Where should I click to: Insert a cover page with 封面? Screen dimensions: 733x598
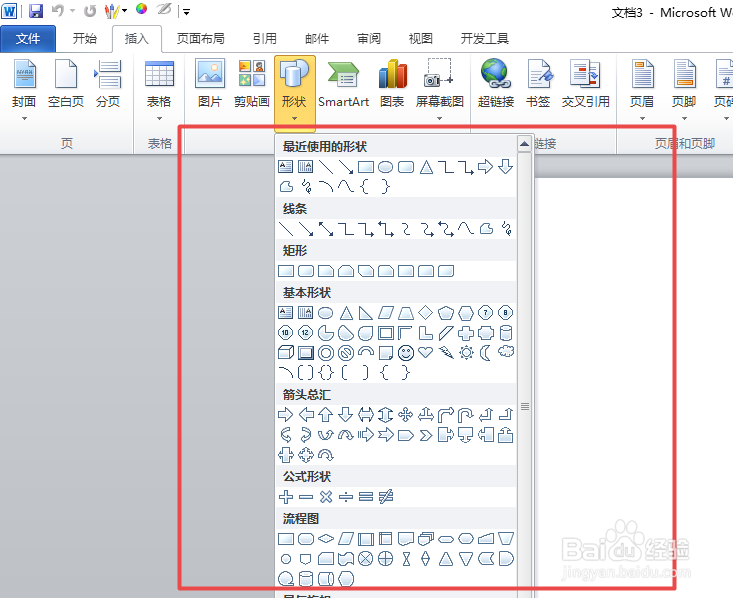click(x=24, y=90)
